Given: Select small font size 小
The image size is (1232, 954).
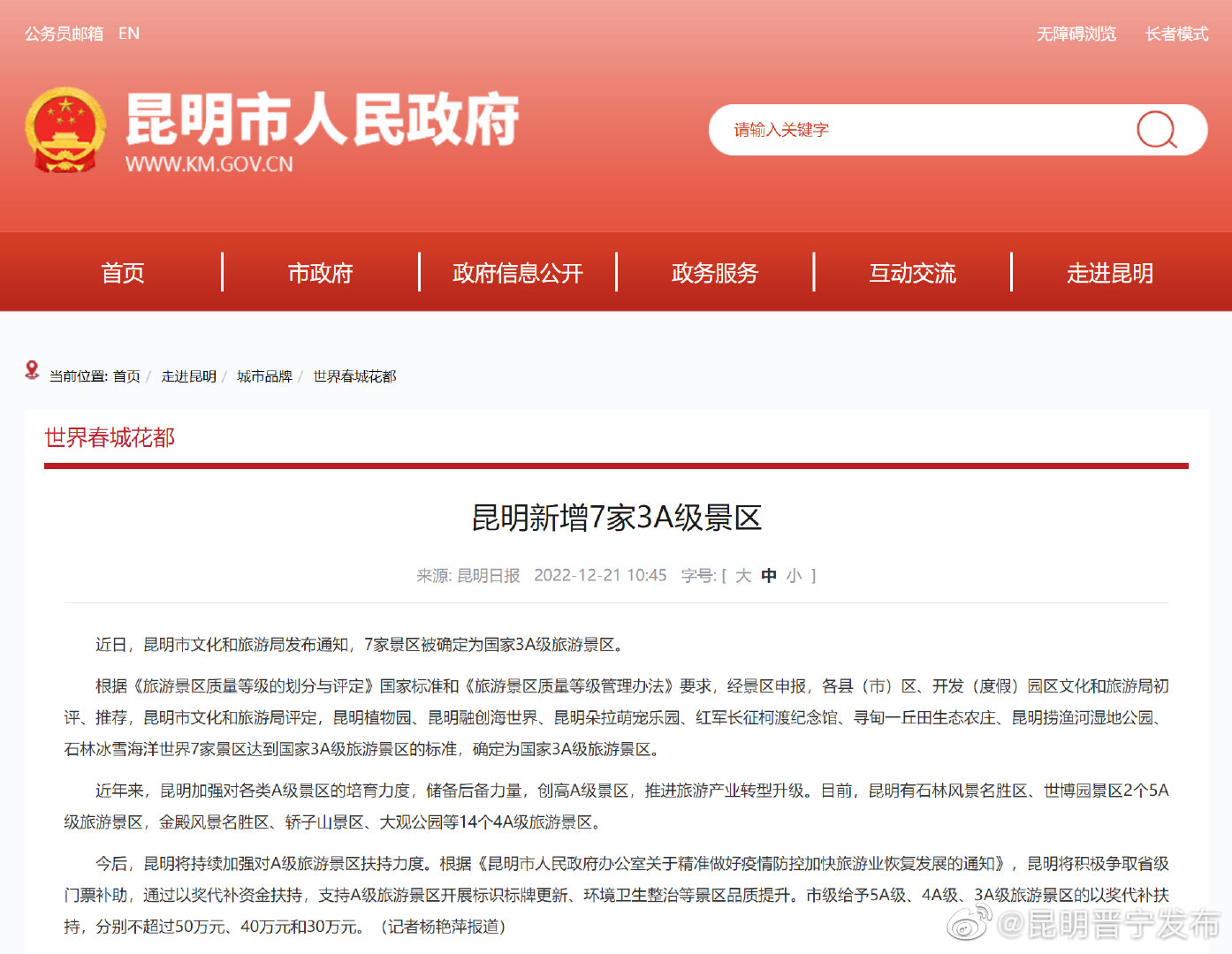Looking at the screenshot, I should click(795, 575).
